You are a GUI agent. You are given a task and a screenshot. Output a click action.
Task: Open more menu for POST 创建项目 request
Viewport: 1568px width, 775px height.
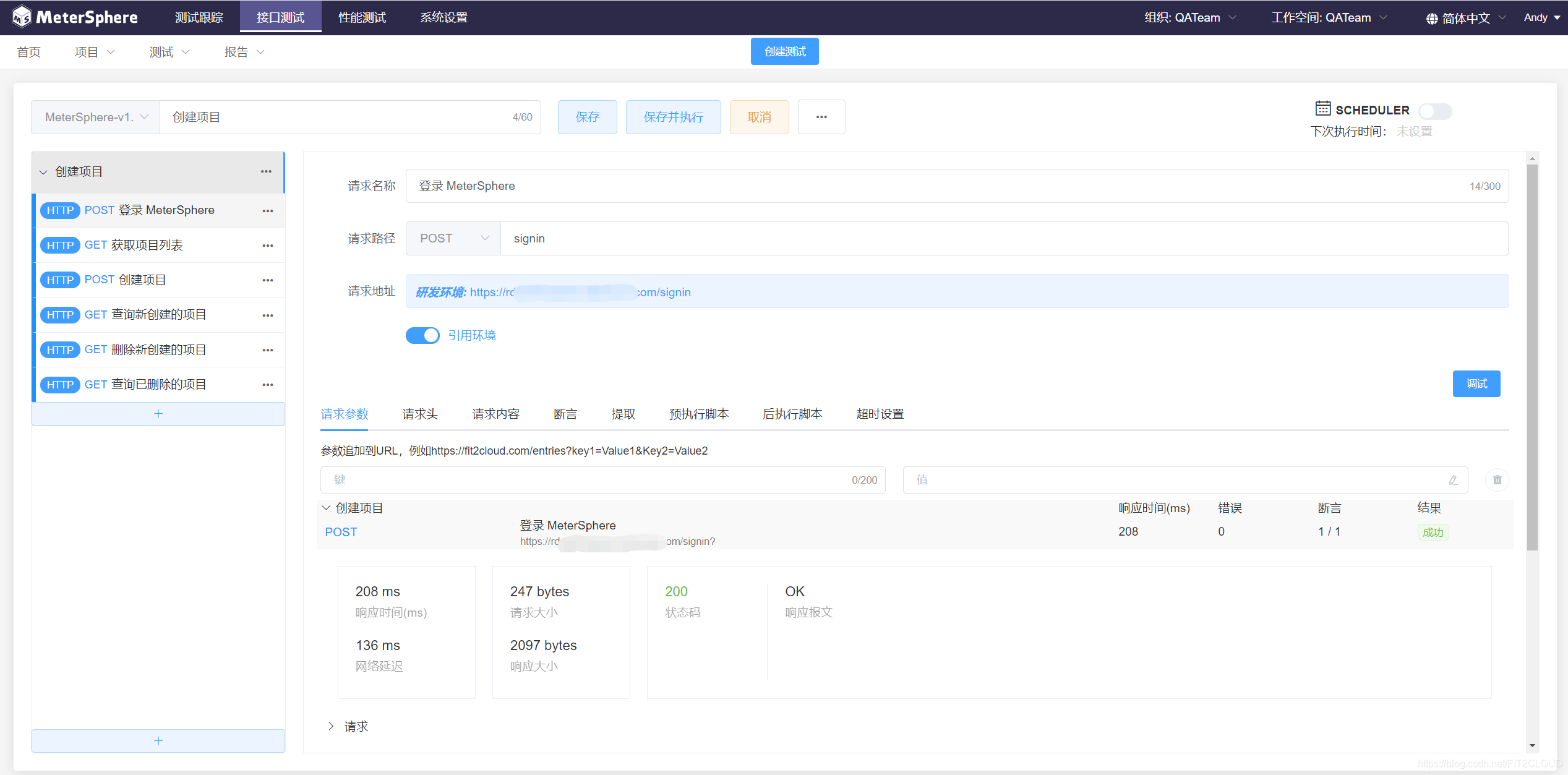267,280
